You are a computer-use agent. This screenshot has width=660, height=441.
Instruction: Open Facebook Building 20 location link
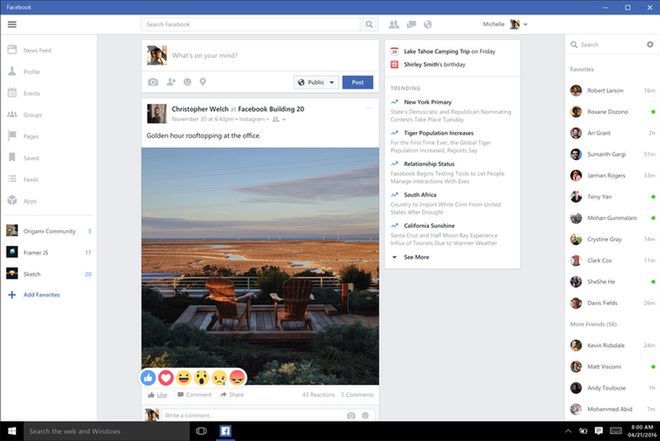tap(271, 109)
